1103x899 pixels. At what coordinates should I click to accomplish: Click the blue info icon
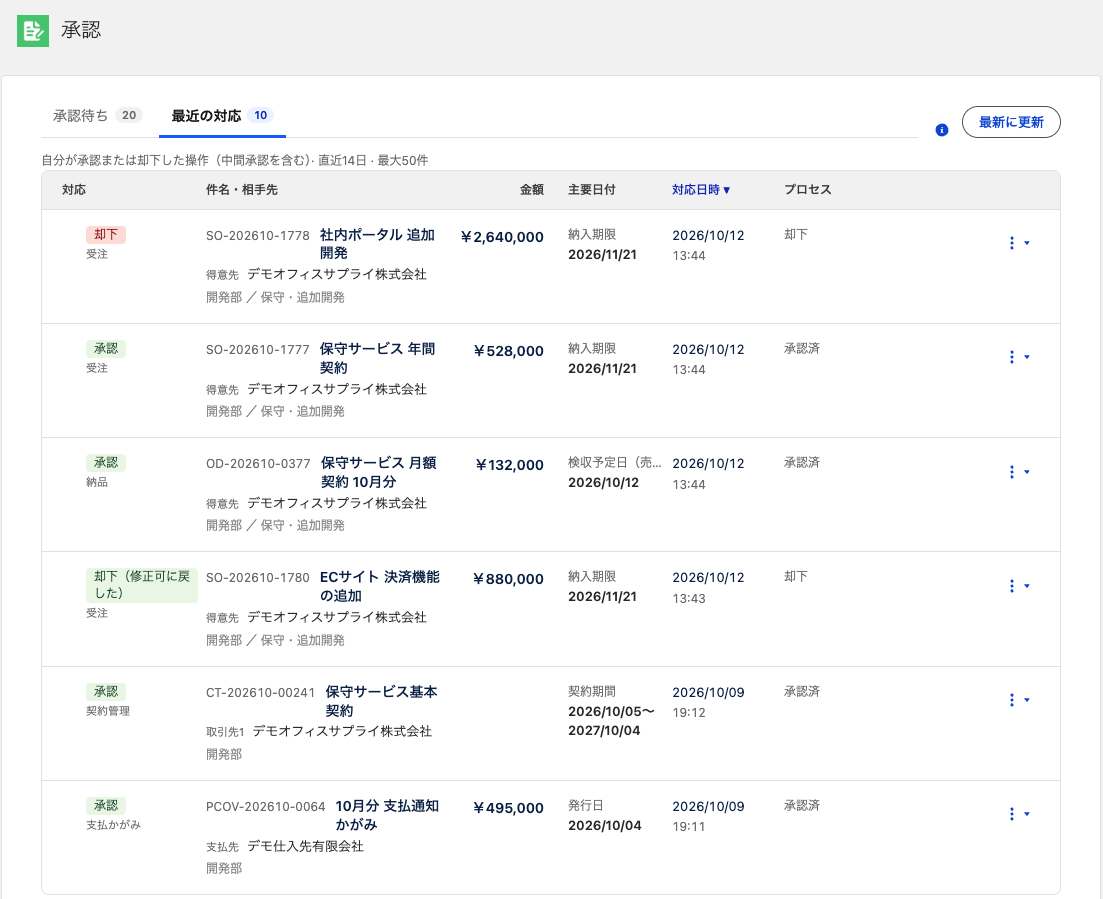(x=942, y=130)
